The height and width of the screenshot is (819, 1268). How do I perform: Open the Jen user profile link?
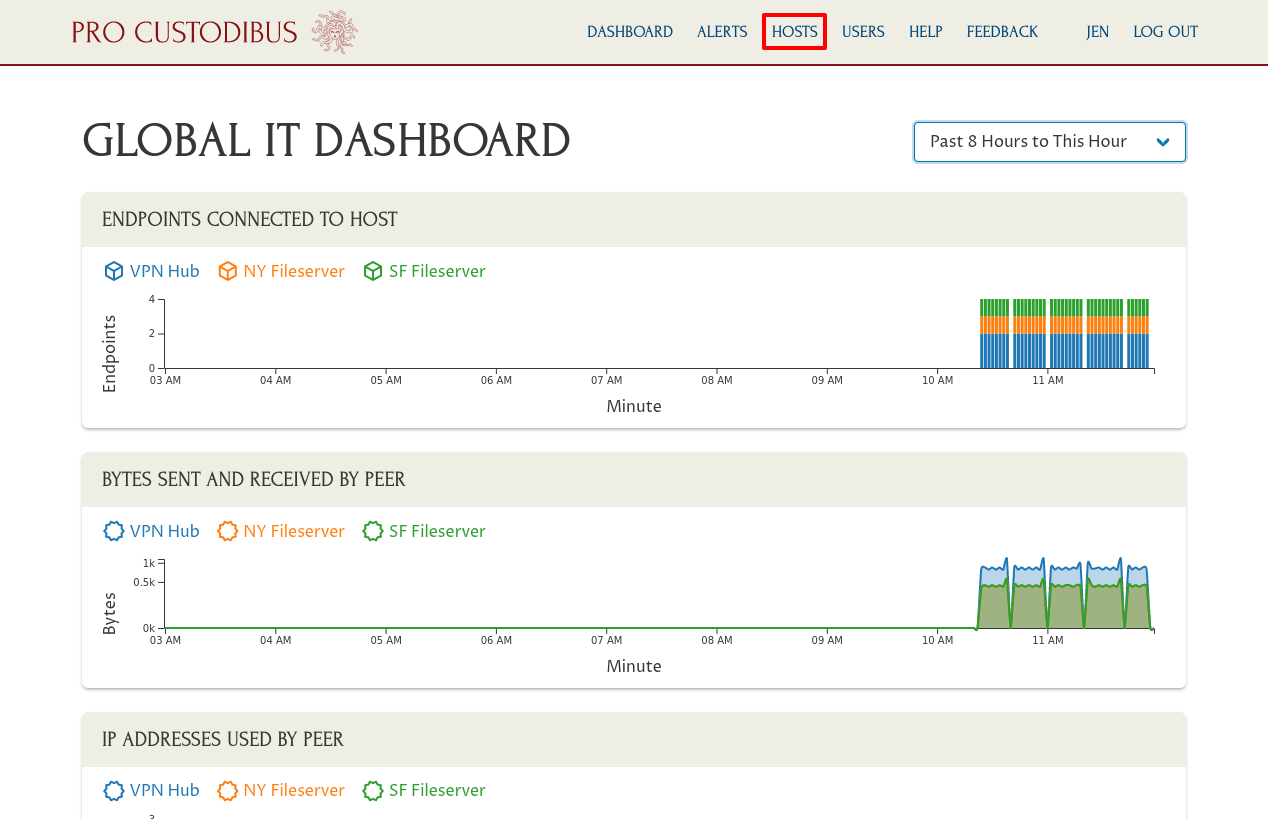1098,32
